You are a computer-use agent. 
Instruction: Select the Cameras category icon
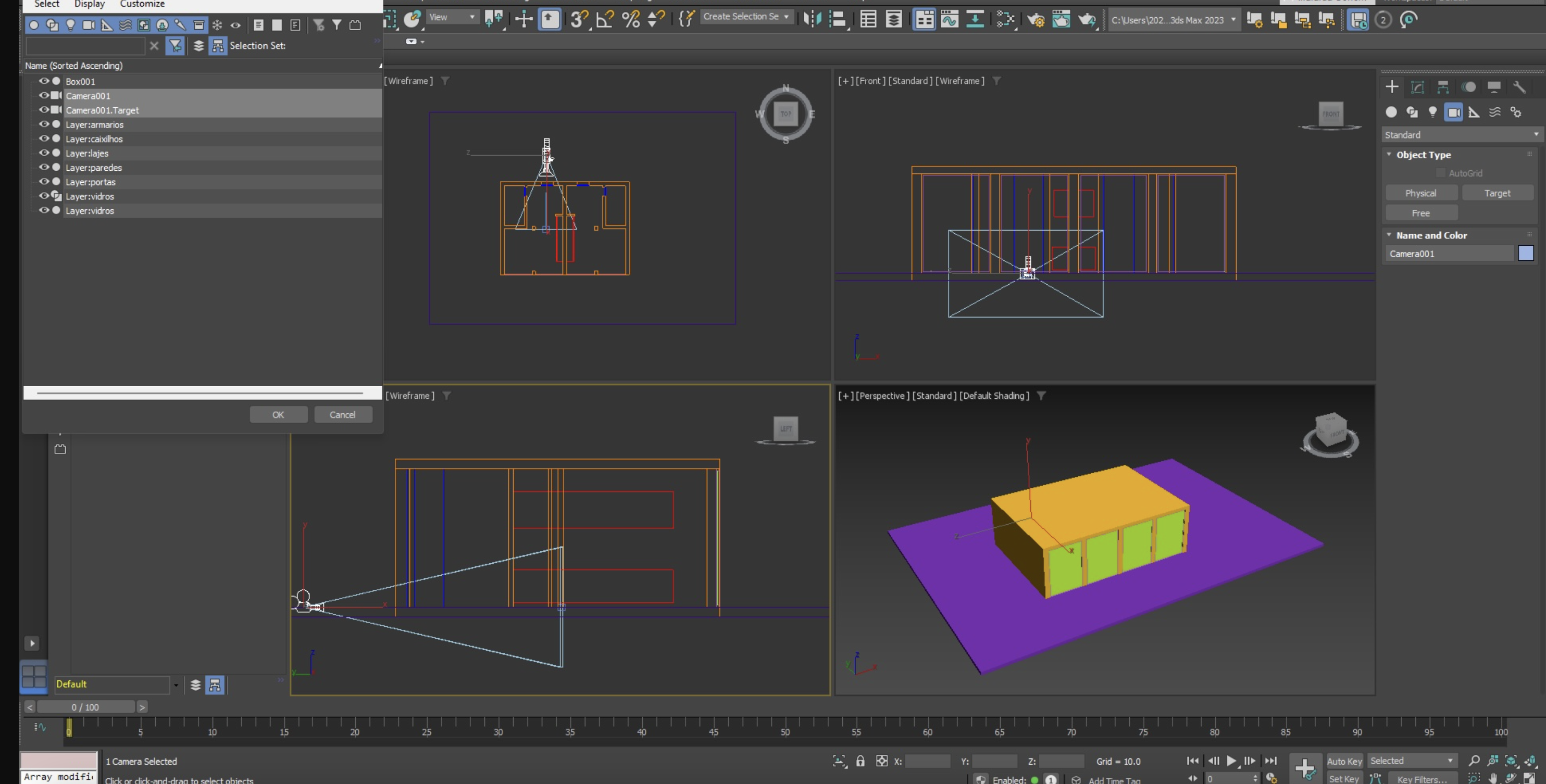tap(1453, 112)
